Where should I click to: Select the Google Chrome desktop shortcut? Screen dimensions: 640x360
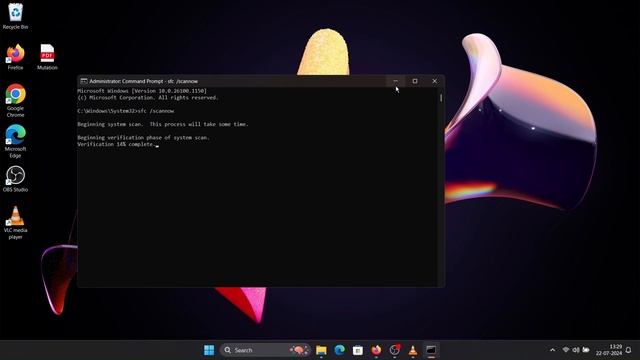tap(15, 101)
